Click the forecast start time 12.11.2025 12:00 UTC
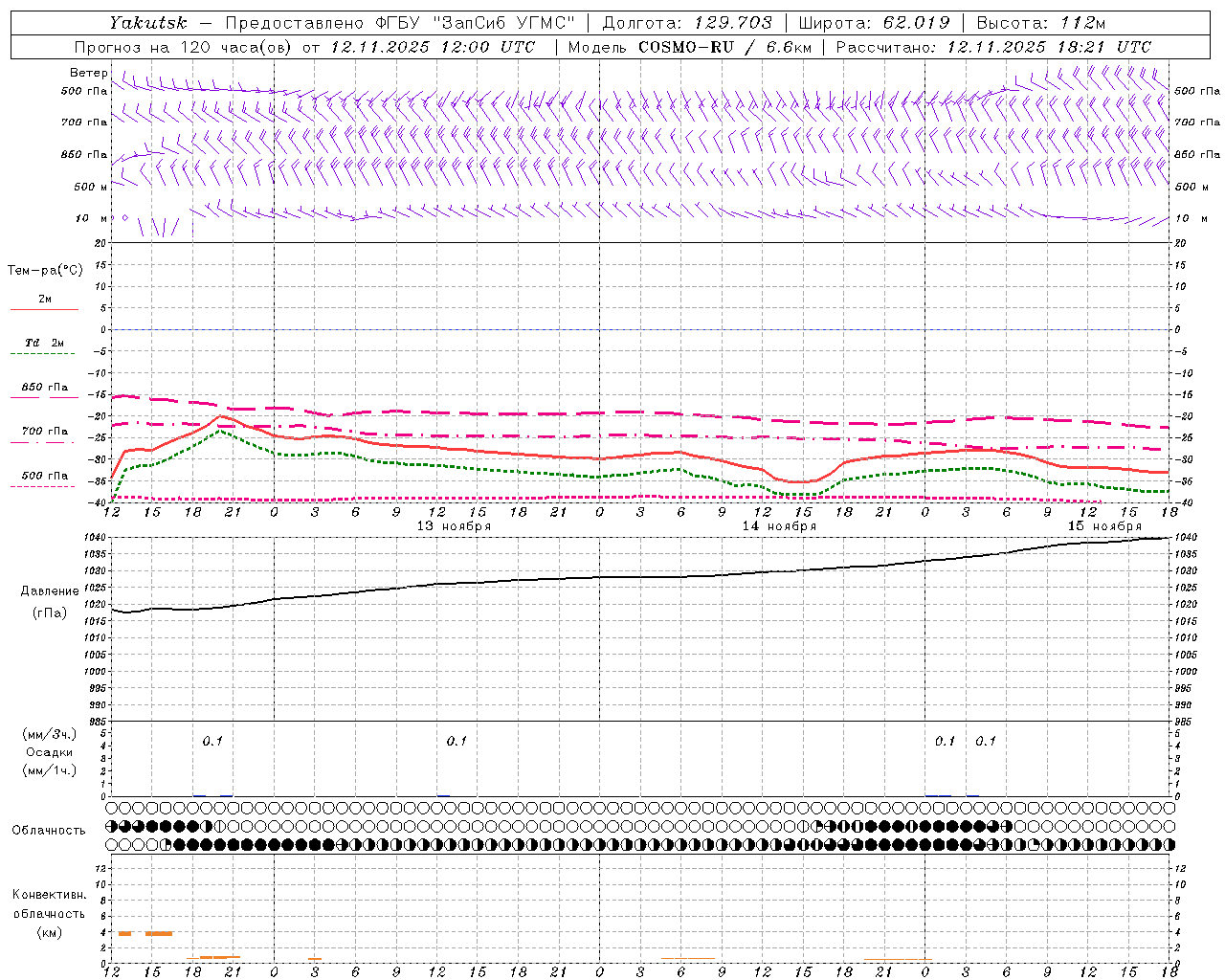The height and width of the screenshot is (980, 1225). 433,47
